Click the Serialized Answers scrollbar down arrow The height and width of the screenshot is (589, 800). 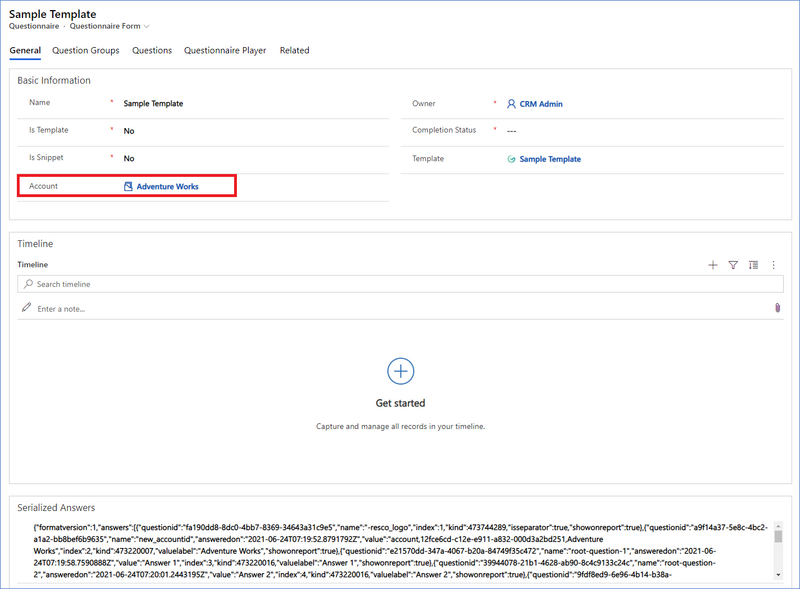[778, 574]
